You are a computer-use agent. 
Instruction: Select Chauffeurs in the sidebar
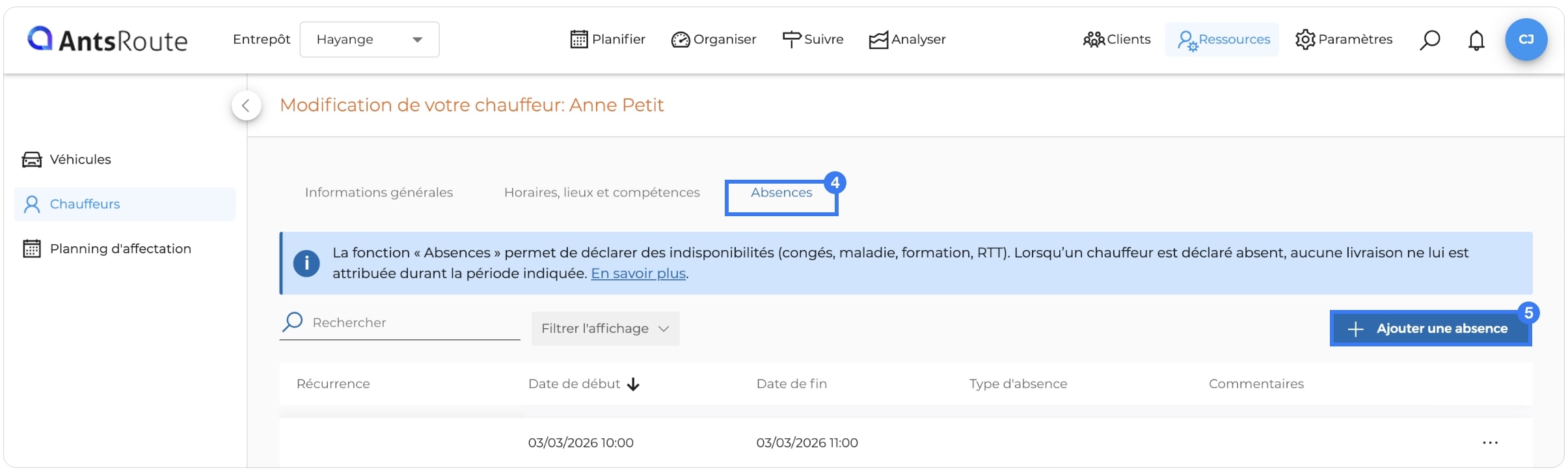pyautogui.click(x=125, y=204)
